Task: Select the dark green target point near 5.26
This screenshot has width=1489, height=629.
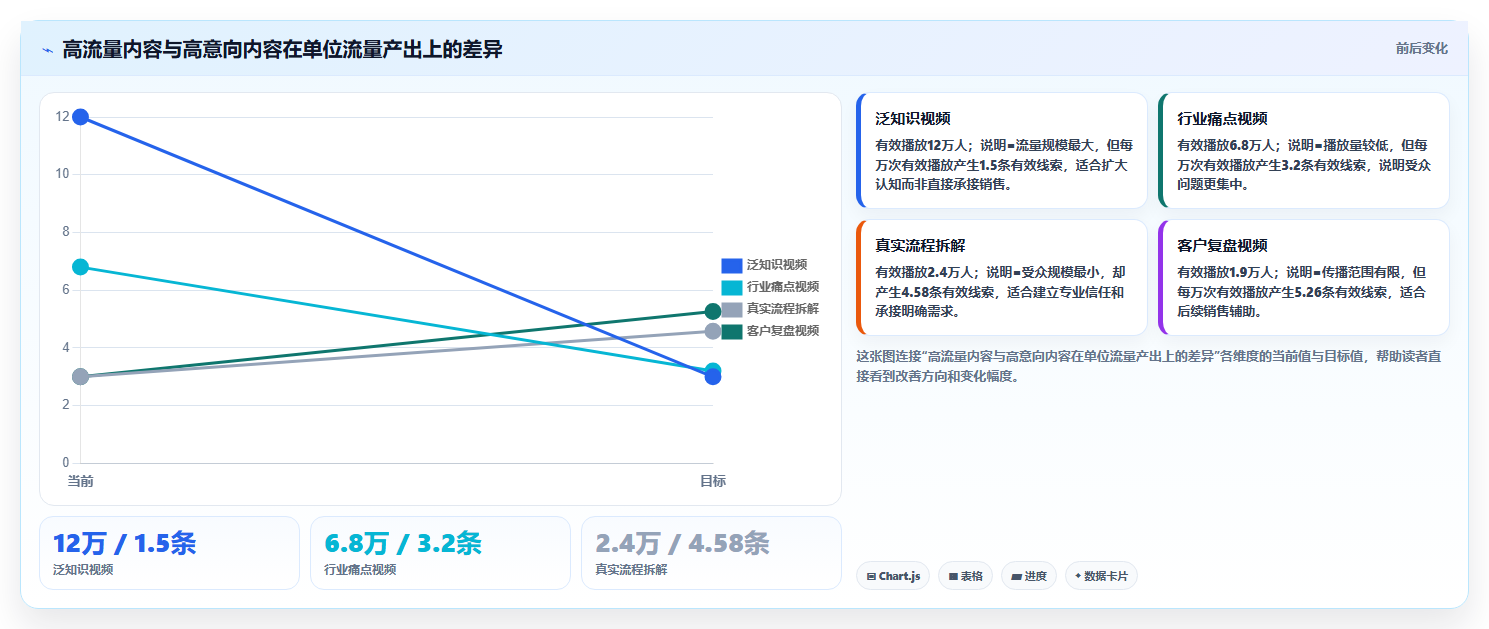Action: click(713, 311)
